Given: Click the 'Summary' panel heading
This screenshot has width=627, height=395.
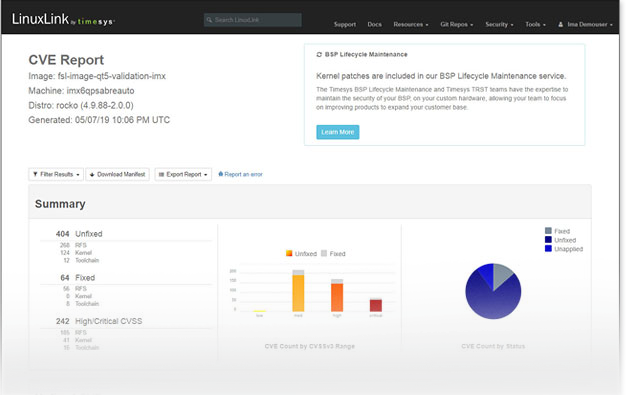Looking at the screenshot, I should point(60,204).
